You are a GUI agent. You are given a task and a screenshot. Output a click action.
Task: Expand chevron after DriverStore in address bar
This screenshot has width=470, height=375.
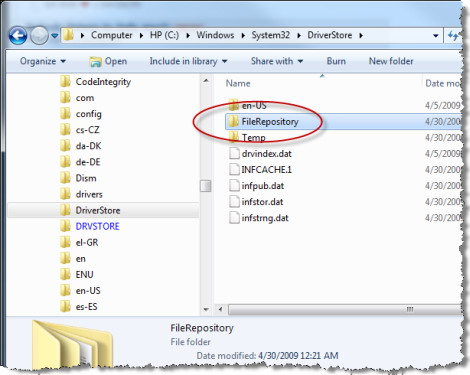(361, 35)
